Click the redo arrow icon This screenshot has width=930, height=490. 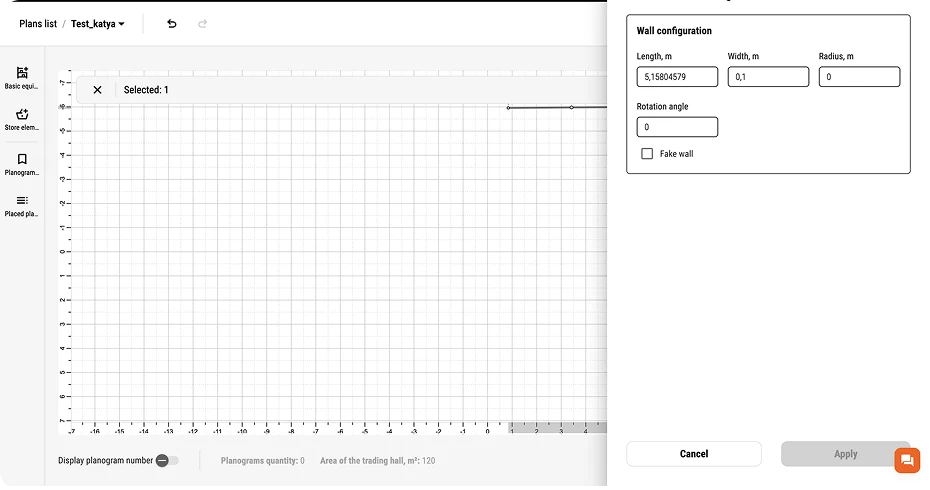coord(203,24)
